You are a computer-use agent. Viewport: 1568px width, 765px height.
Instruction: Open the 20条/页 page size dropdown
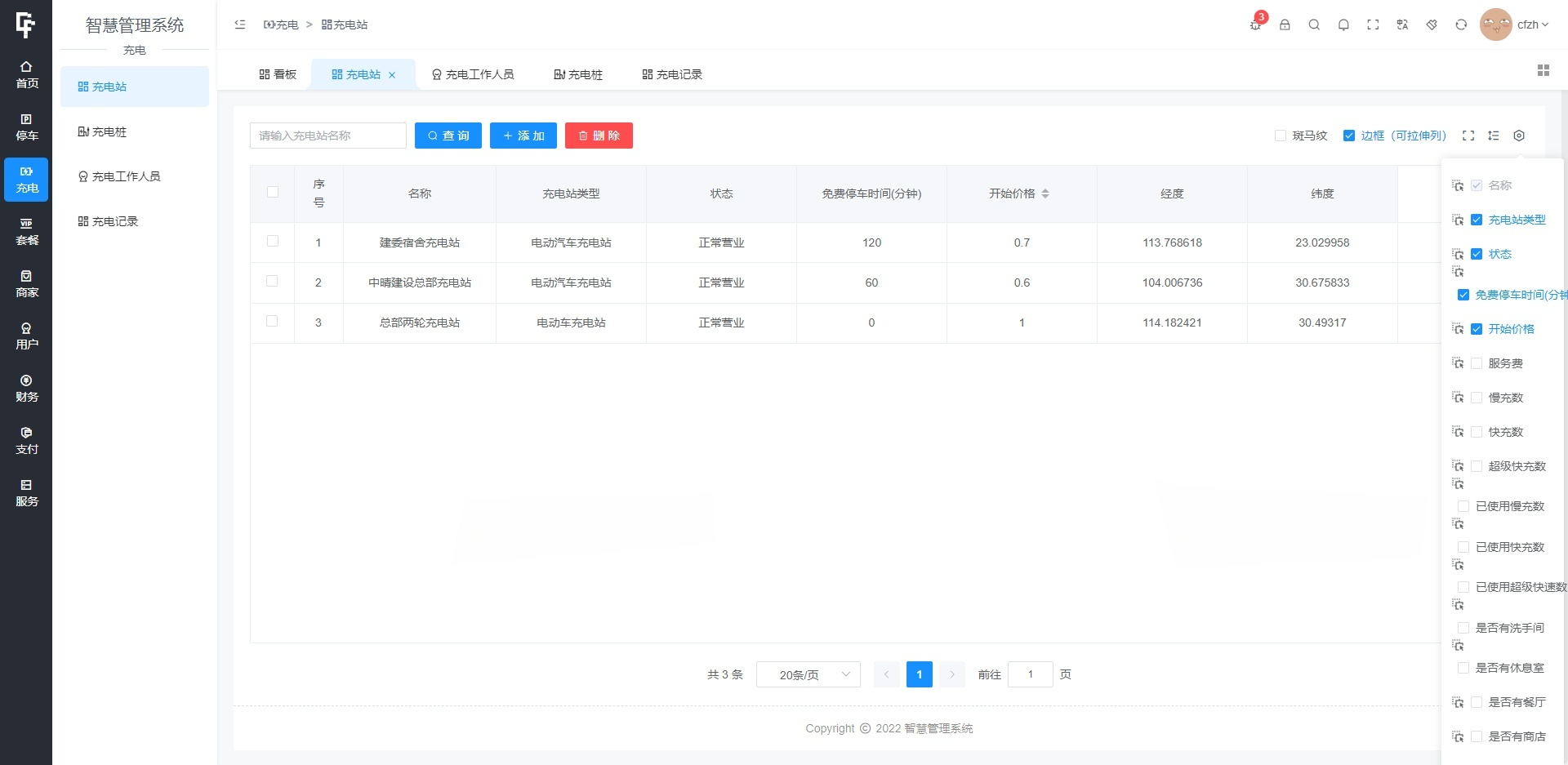click(807, 674)
